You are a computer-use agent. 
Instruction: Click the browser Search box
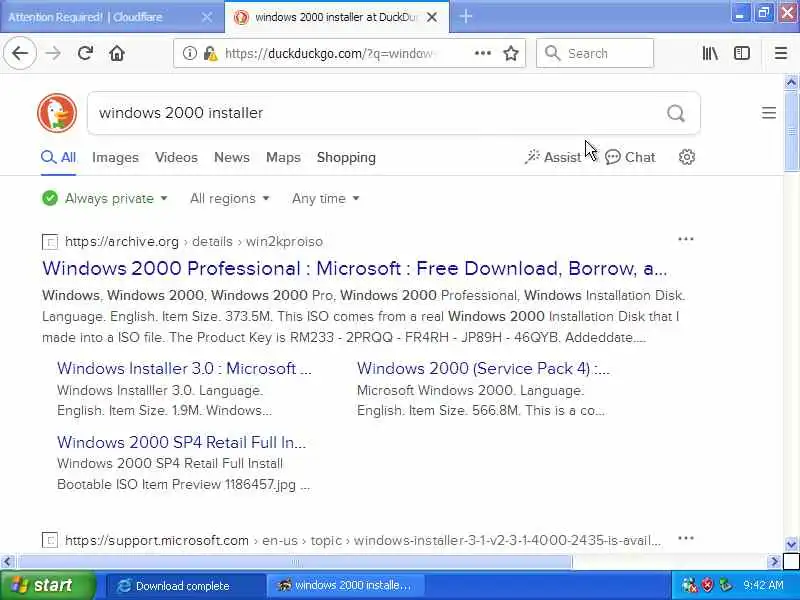tap(595, 53)
